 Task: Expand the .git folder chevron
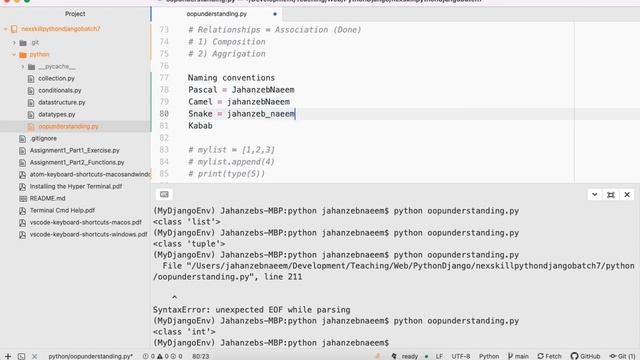click(x=14, y=42)
